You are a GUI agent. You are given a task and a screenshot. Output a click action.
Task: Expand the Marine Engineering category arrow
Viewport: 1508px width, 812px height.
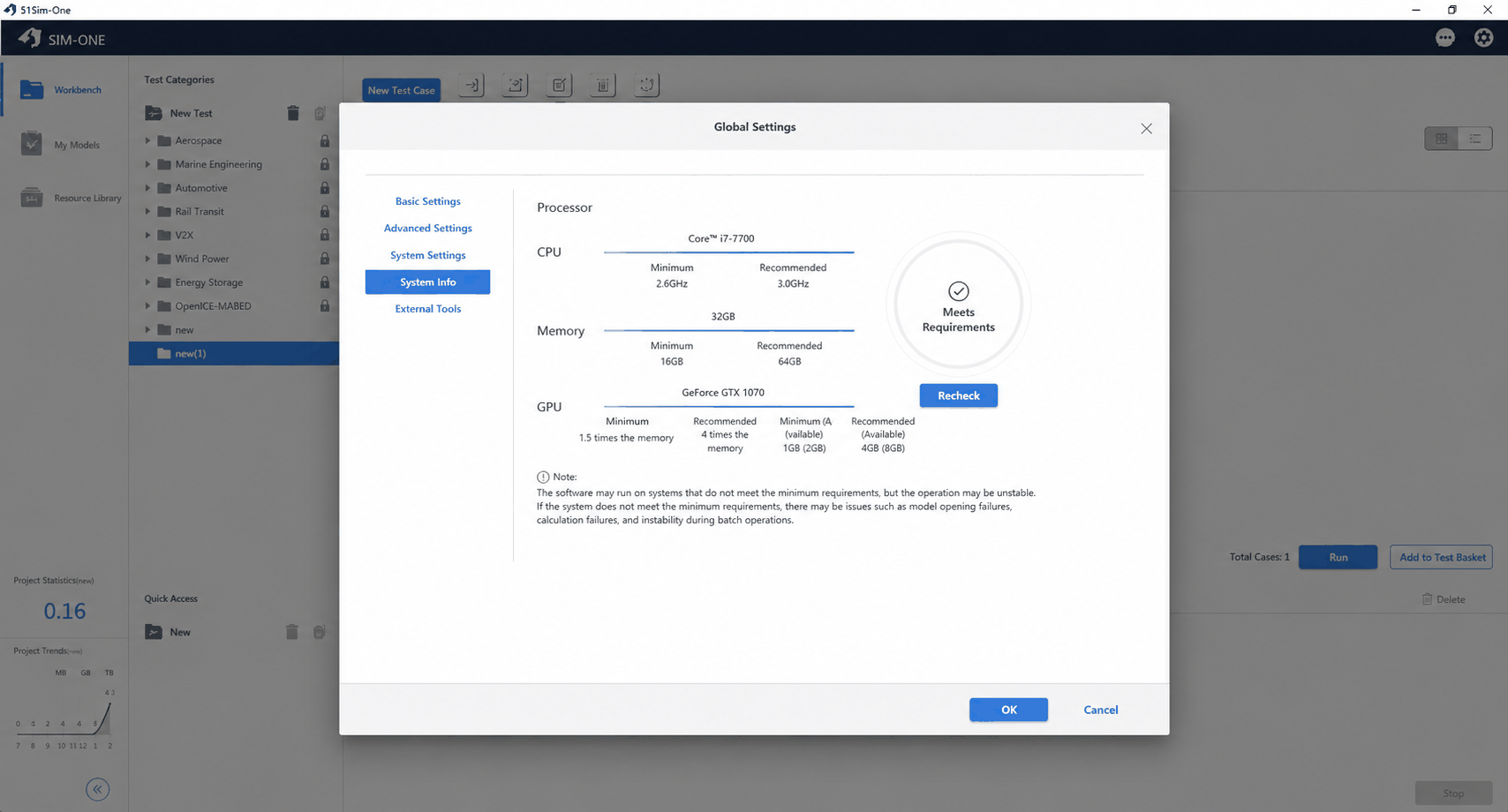[147, 164]
